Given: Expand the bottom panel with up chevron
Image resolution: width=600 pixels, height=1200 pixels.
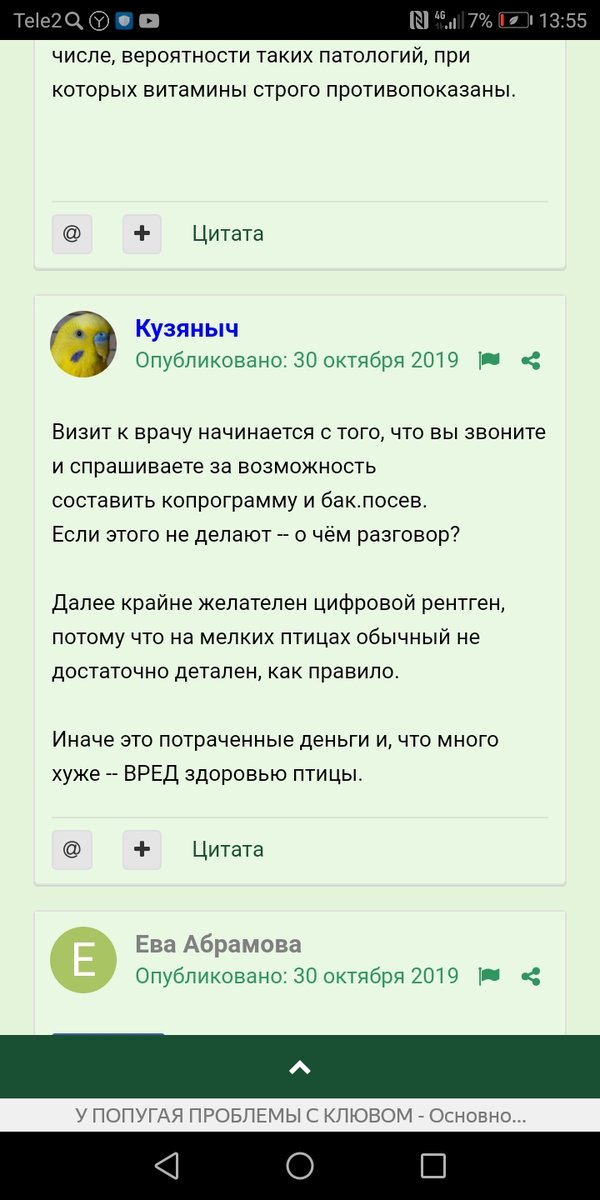Looking at the screenshot, I should click(300, 1067).
